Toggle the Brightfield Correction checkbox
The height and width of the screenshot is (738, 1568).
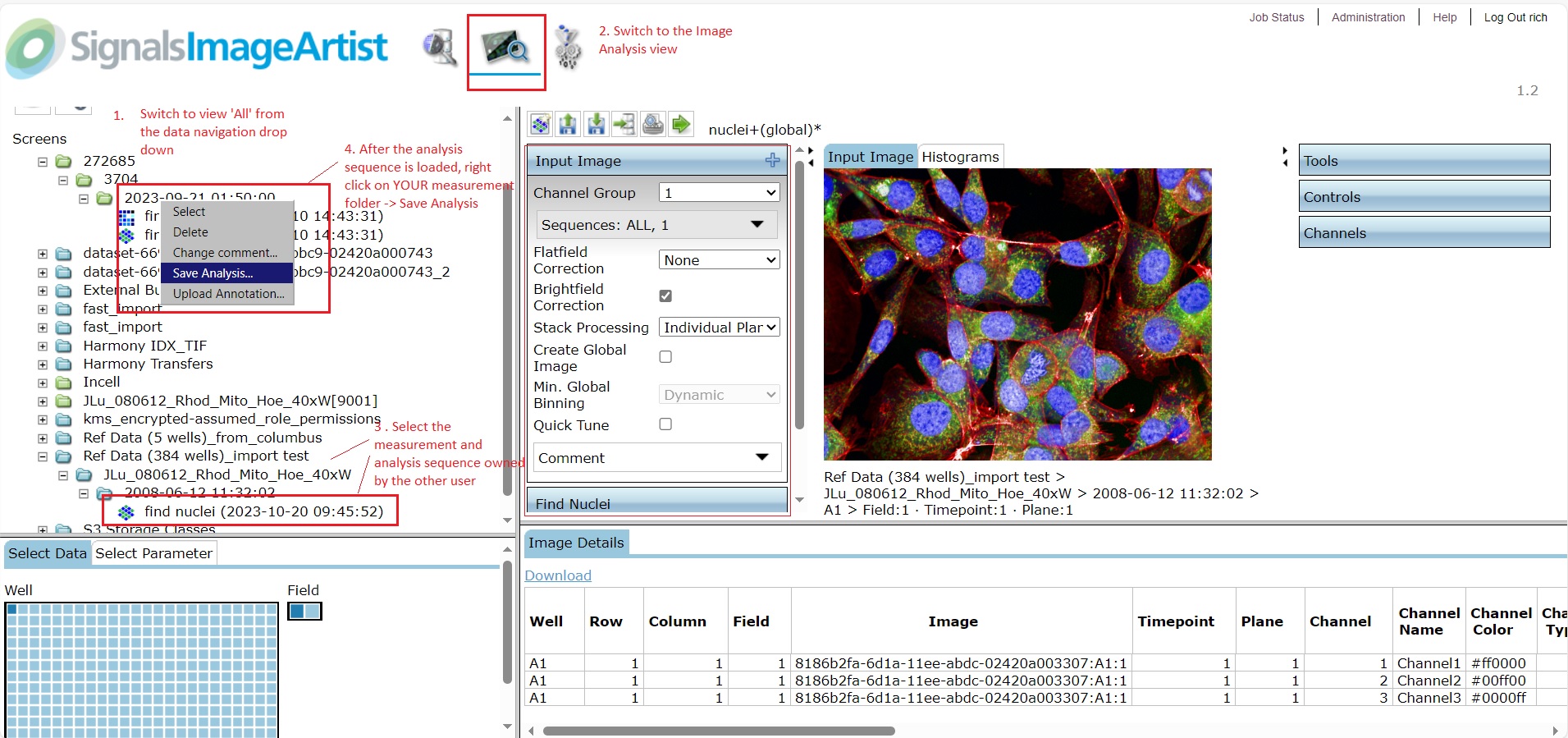click(665, 296)
